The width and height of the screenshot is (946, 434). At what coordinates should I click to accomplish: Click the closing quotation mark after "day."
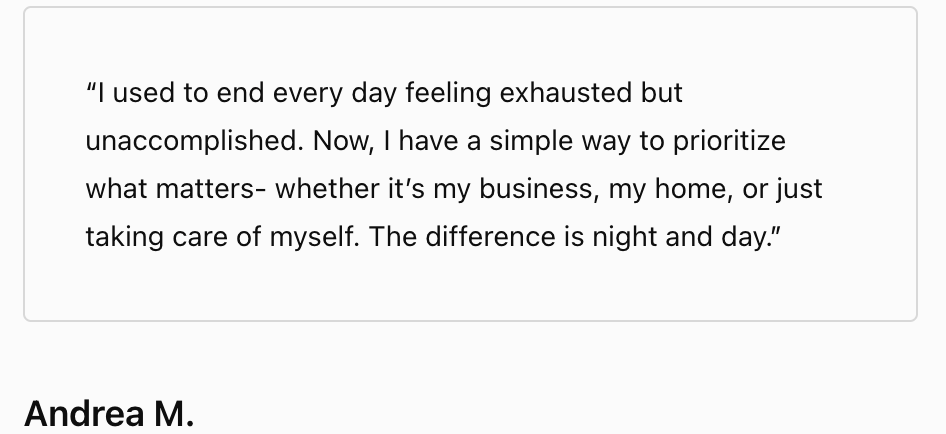click(775, 231)
